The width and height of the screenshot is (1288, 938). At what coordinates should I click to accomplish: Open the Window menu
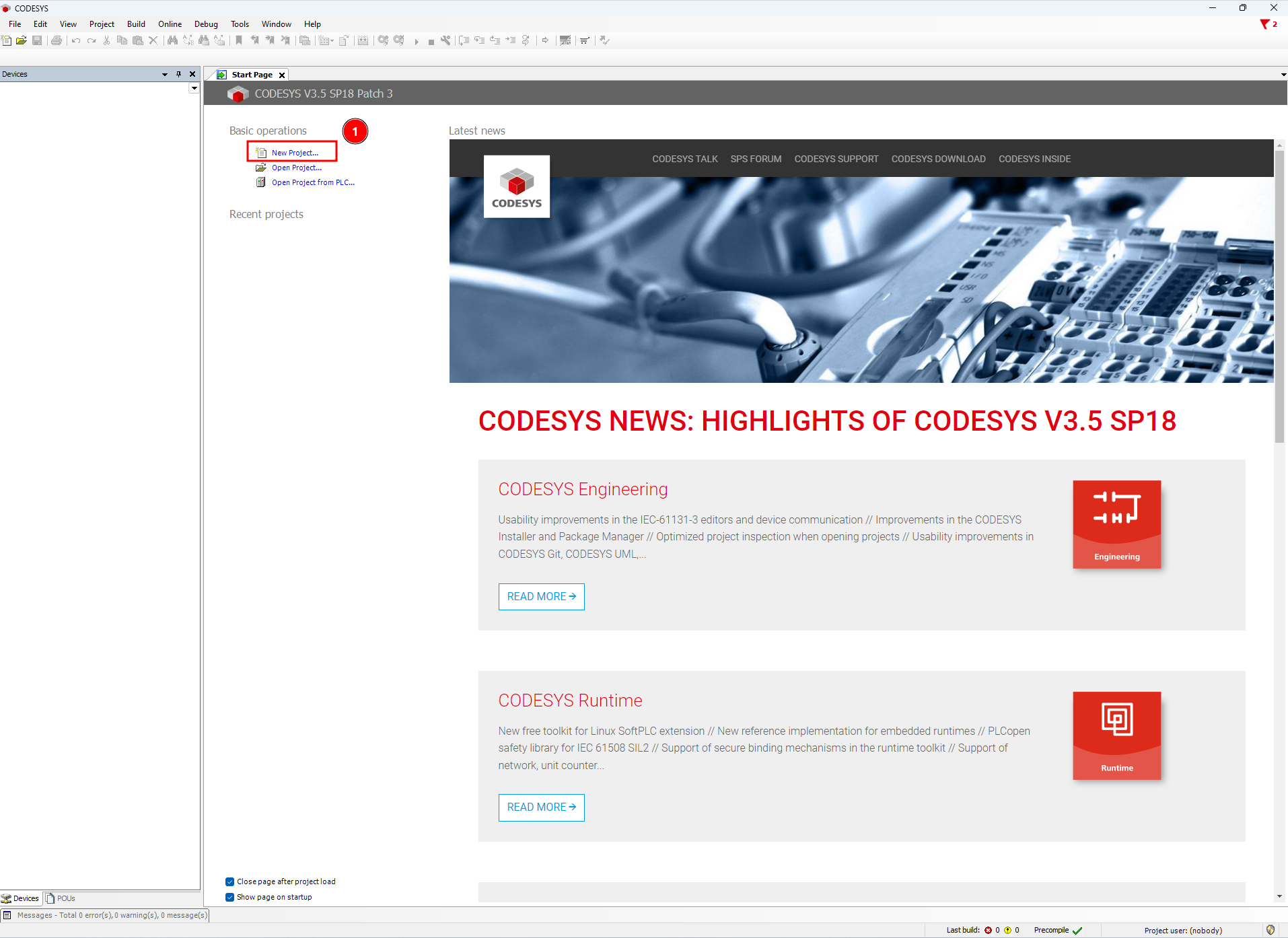[276, 24]
